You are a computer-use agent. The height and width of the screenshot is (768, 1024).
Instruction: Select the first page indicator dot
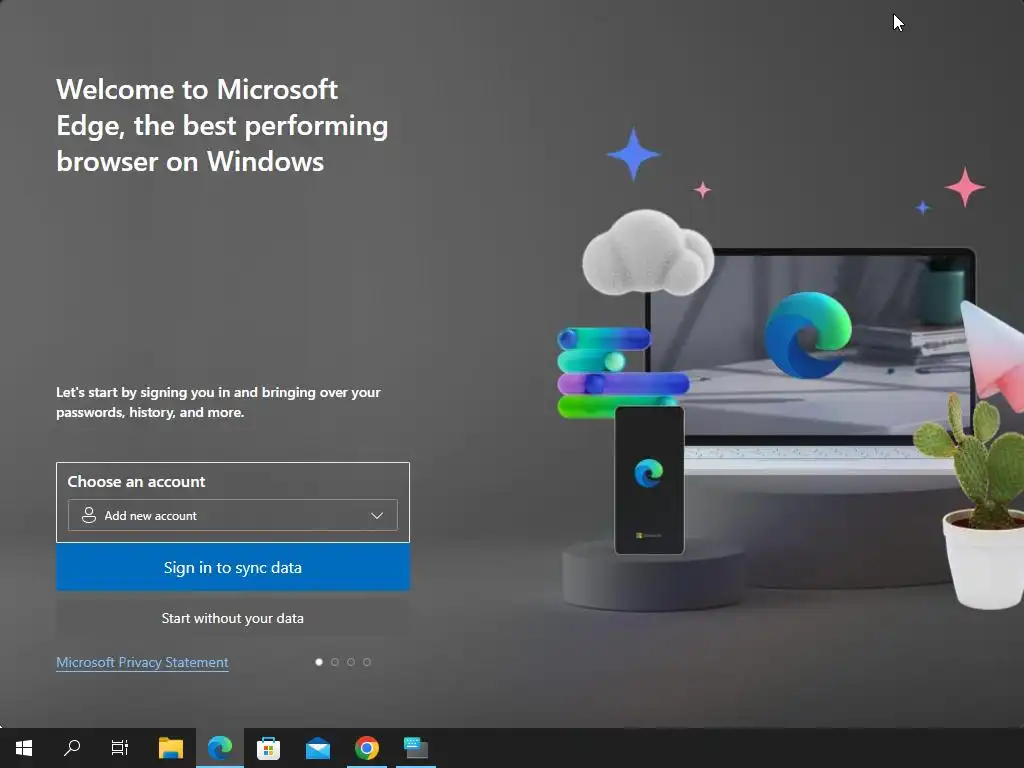click(319, 662)
